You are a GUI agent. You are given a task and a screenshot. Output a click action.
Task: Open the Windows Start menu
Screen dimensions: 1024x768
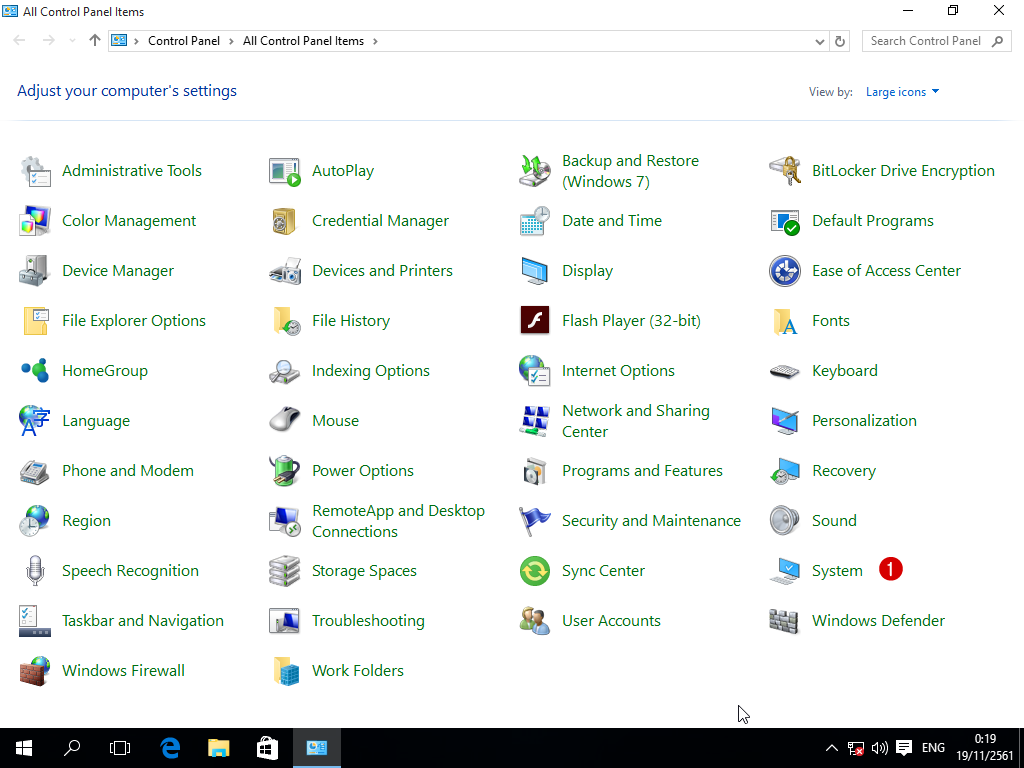pos(24,748)
